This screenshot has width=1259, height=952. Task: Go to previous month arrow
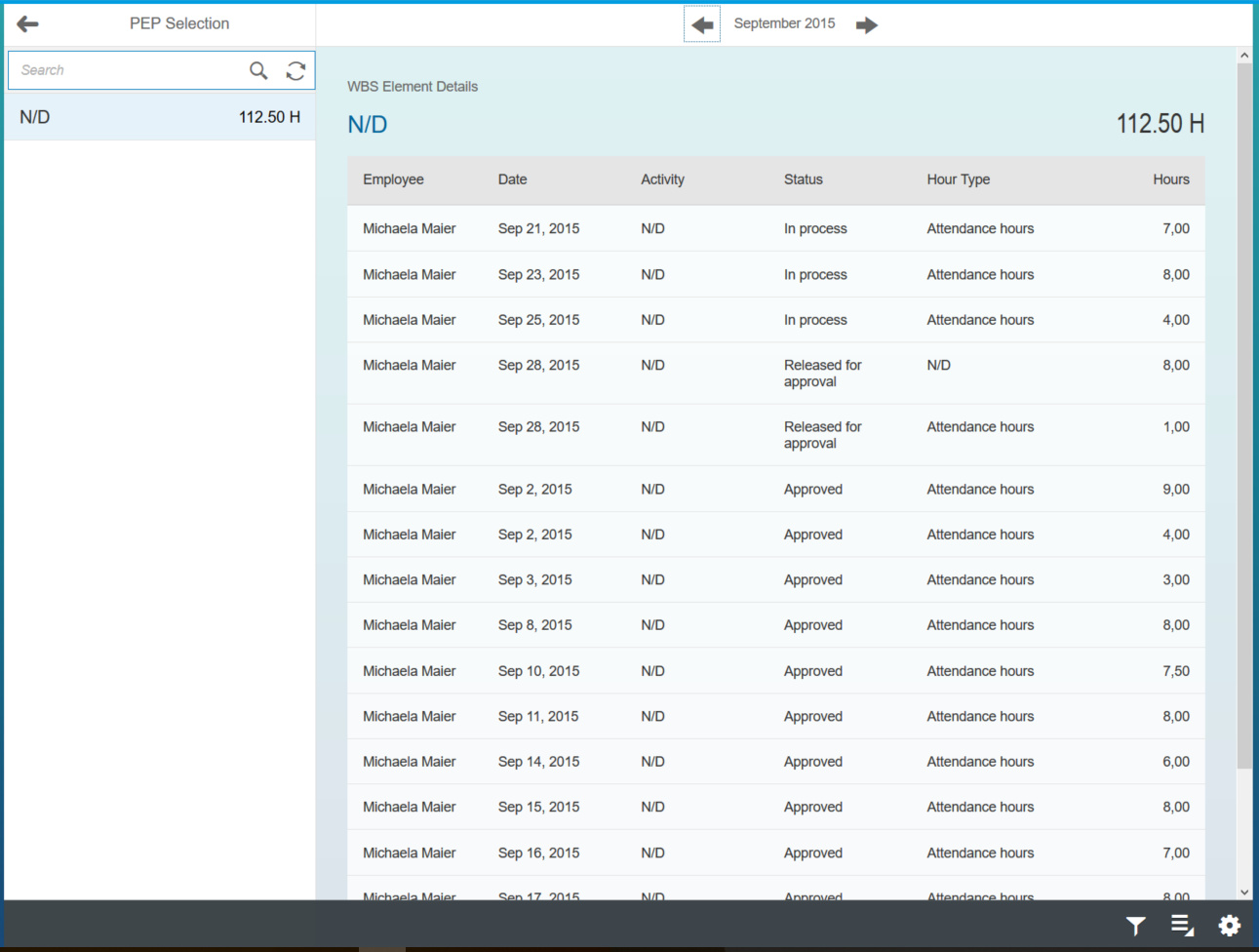(702, 24)
